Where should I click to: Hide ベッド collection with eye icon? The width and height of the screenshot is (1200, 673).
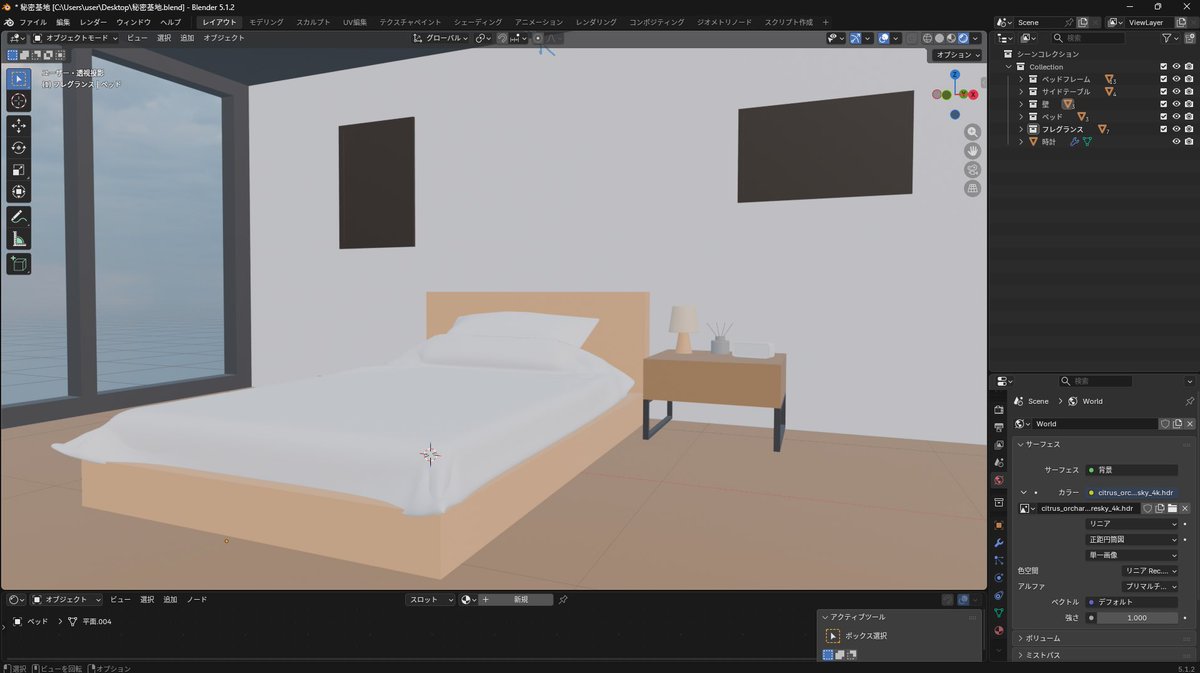pyautogui.click(x=1176, y=117)
